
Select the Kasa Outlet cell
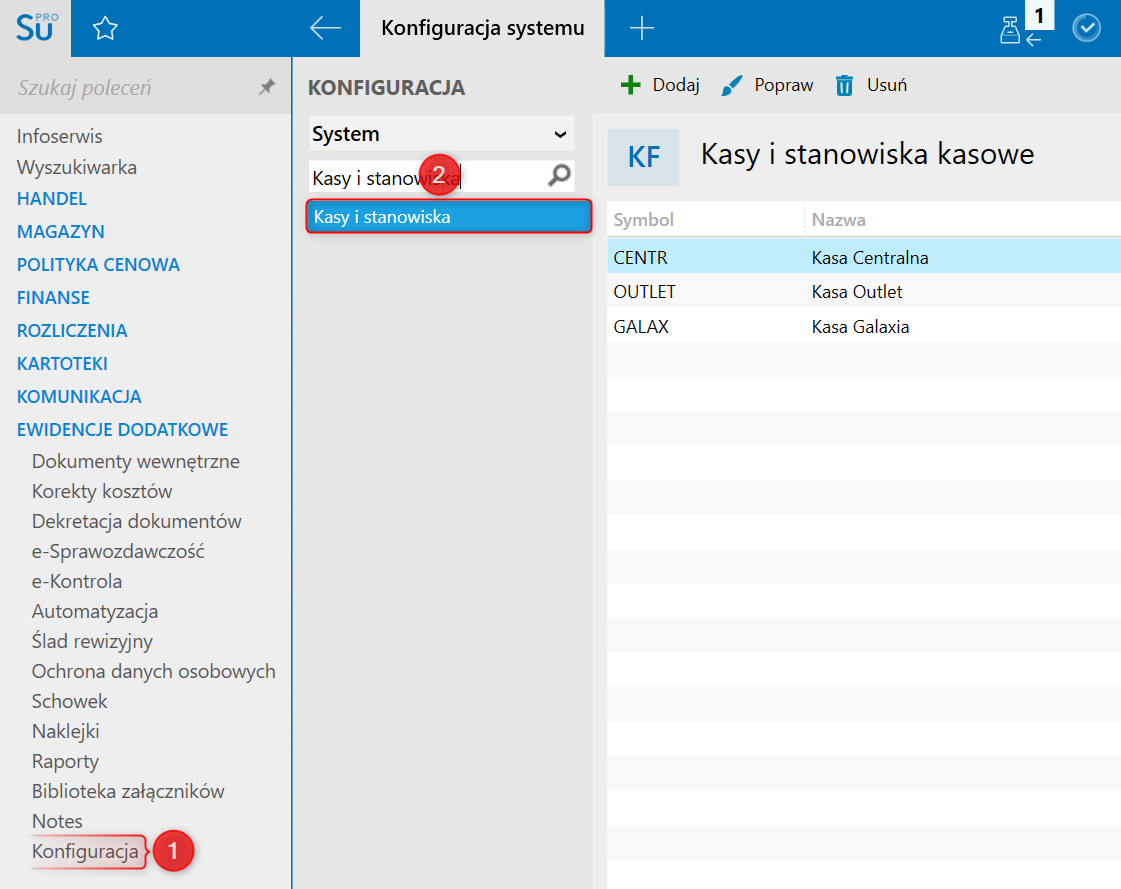pyautogui.click(x=962, y=292)
